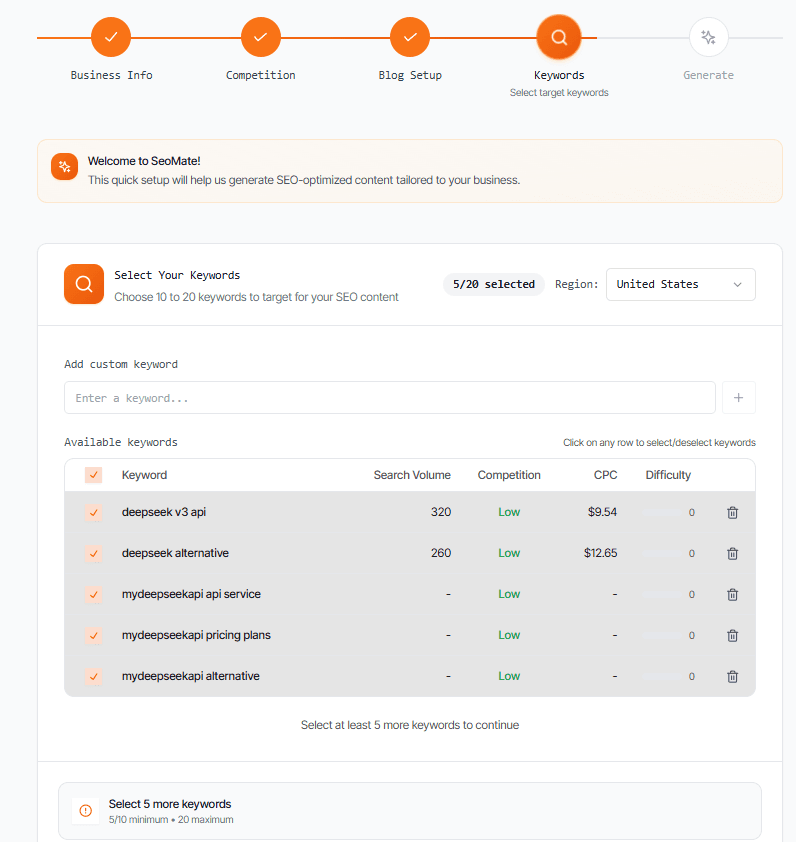
Task: Toggle the select-all checkbox in the Keyword header
Action: coord(93,475)
